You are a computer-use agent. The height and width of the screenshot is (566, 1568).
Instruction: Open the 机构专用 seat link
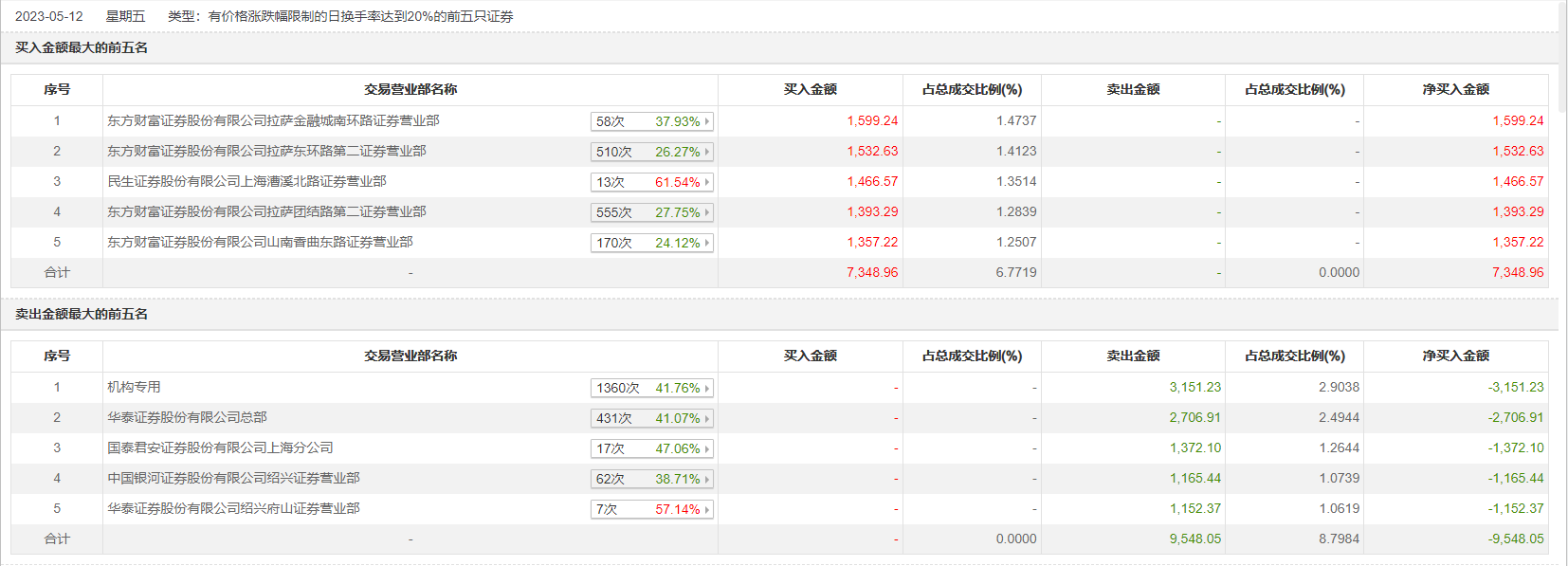(134, 388)
